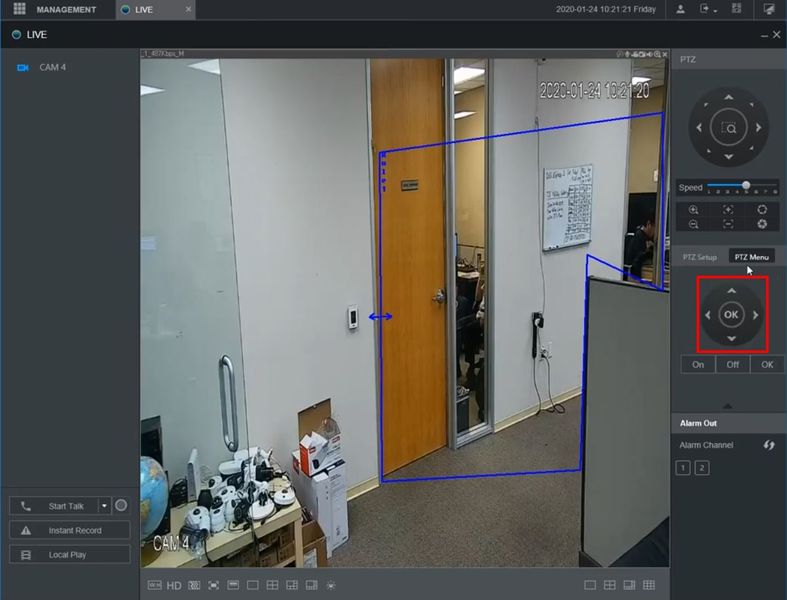
Task: Click the iris open icon
Action: (762, 210)
